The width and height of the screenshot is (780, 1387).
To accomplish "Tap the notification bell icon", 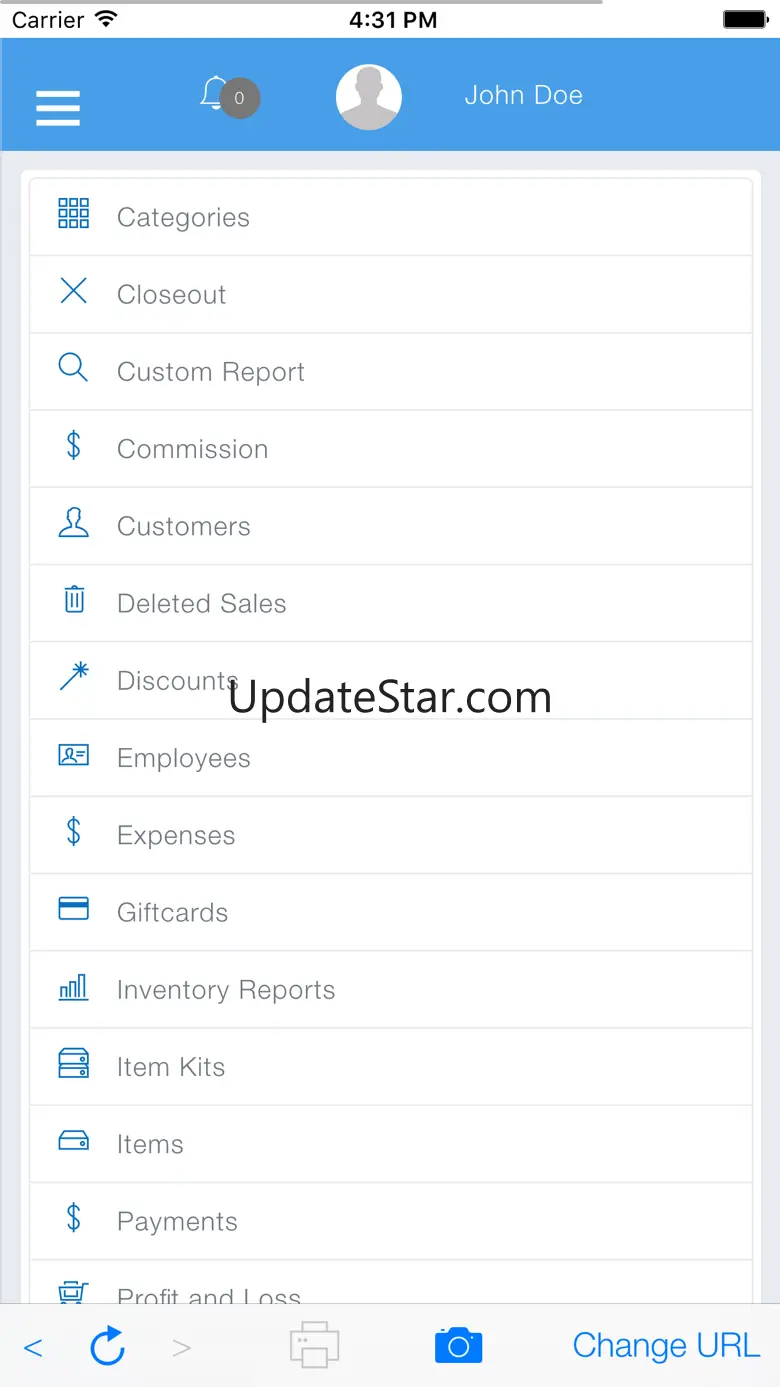I will pyautogui.click(x=213, y=94).
